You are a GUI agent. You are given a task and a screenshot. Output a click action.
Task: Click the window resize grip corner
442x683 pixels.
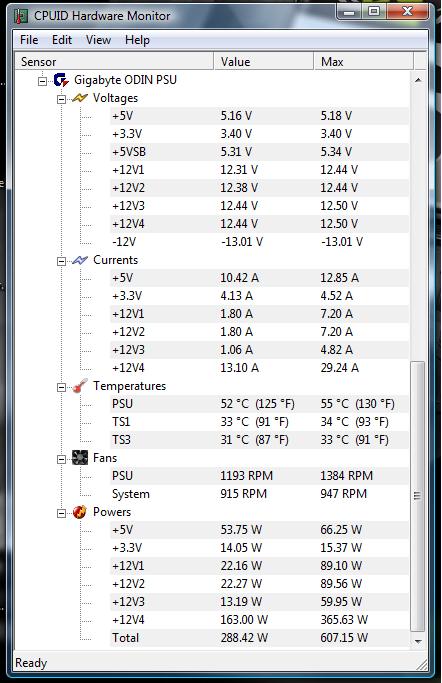coord(421,664)
